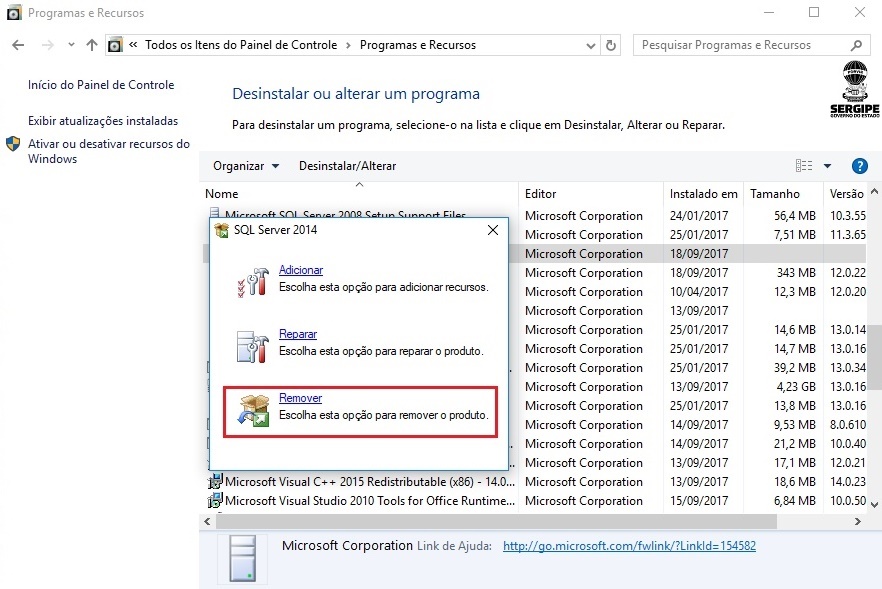Sort list by Instalado em column

[703, 194]
